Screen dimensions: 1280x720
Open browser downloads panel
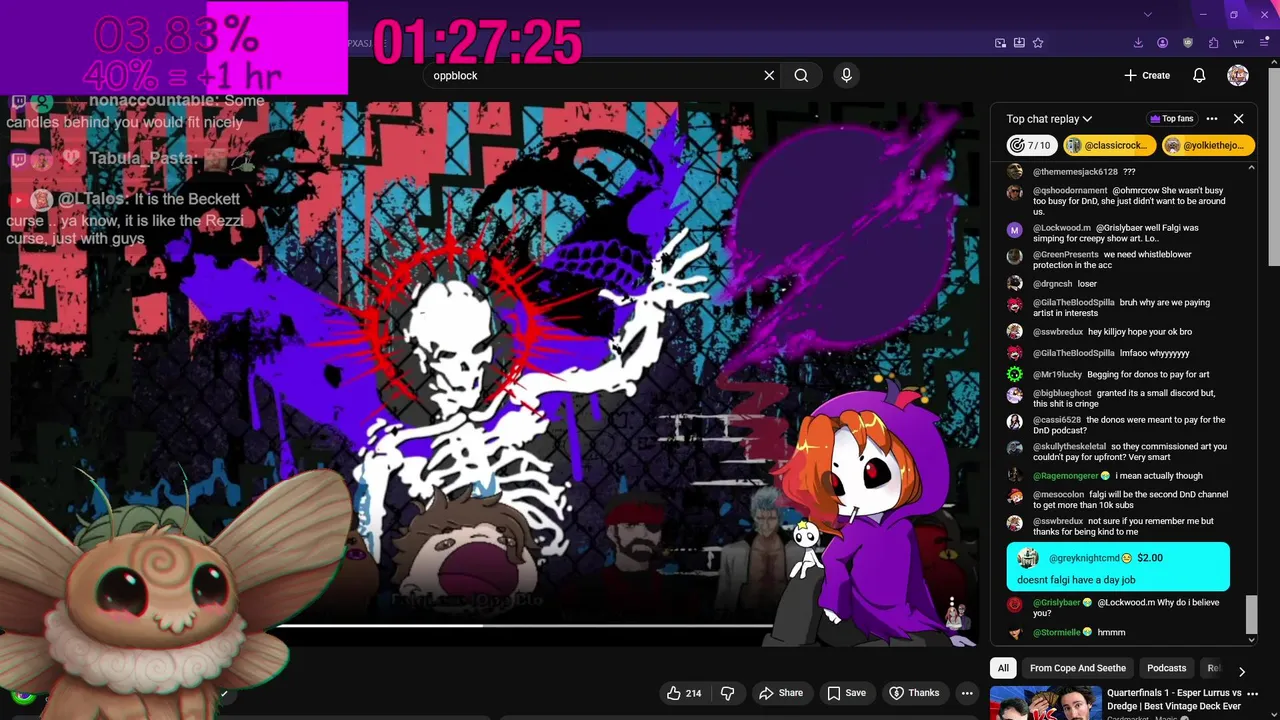(1138, 43)
